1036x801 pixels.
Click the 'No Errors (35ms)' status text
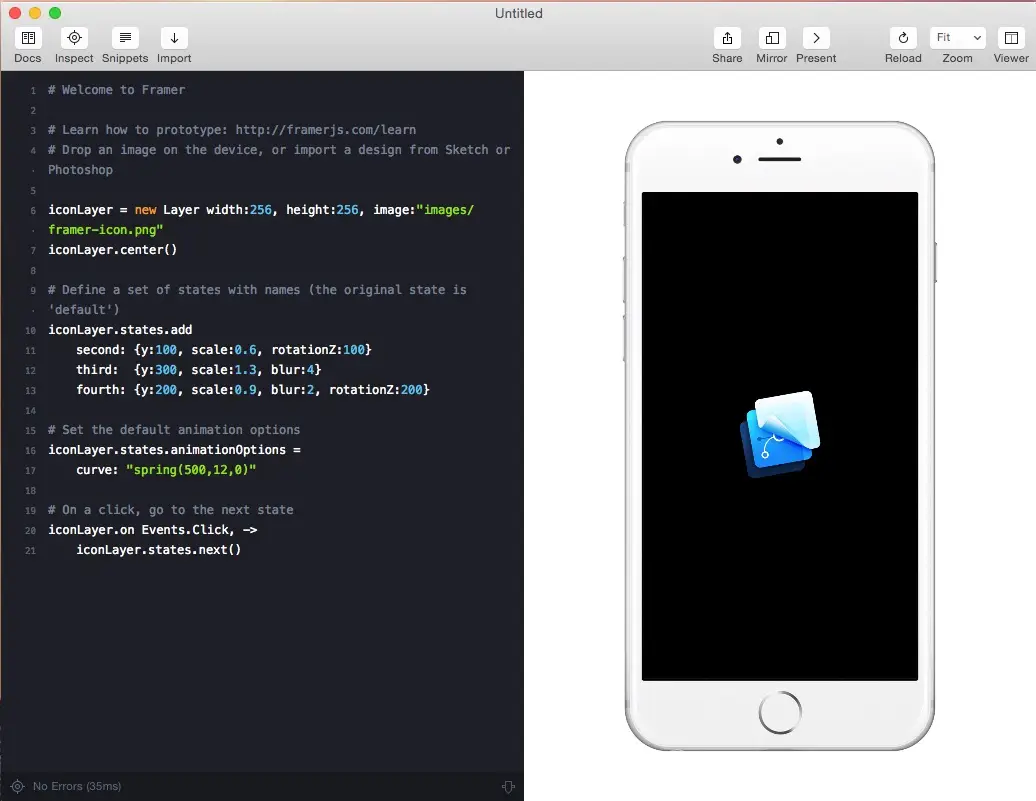(77, 786)
